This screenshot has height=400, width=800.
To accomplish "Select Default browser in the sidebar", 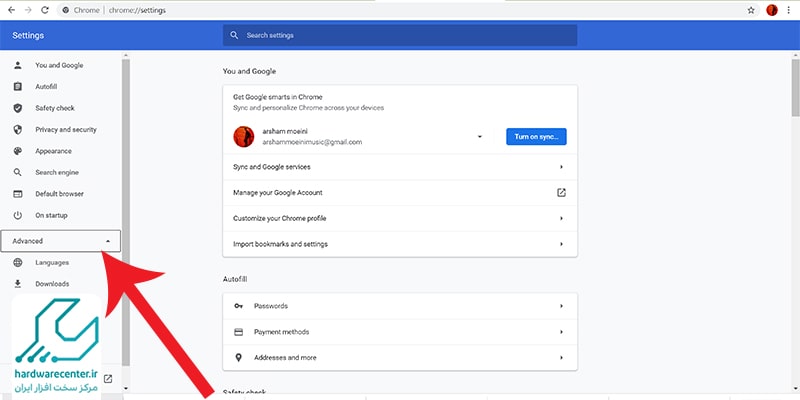I will click(59, 194).
